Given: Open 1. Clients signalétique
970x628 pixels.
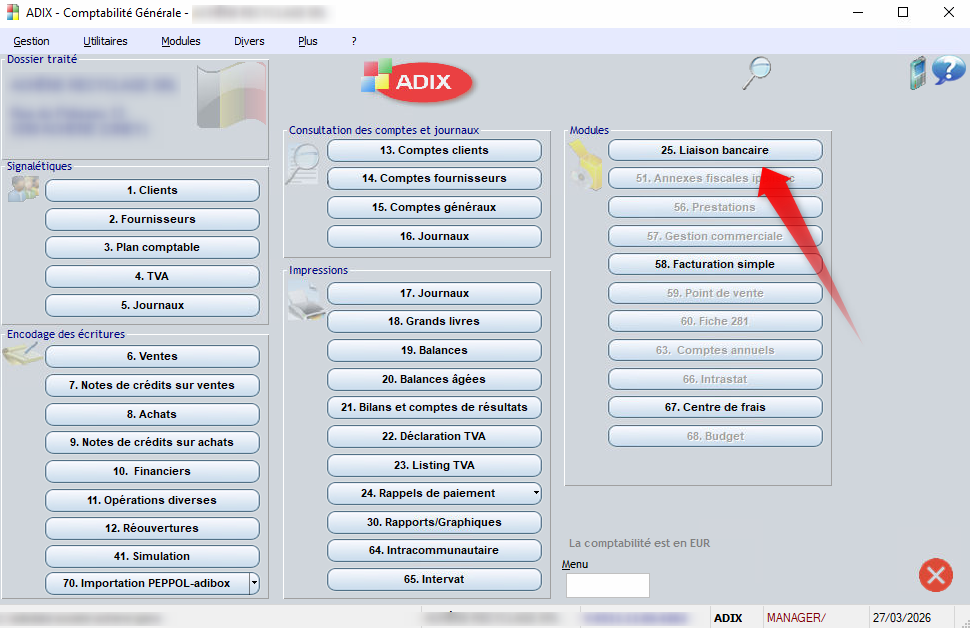Looking at the screenshot, I should pyautogui.click(x=152, y=190).
